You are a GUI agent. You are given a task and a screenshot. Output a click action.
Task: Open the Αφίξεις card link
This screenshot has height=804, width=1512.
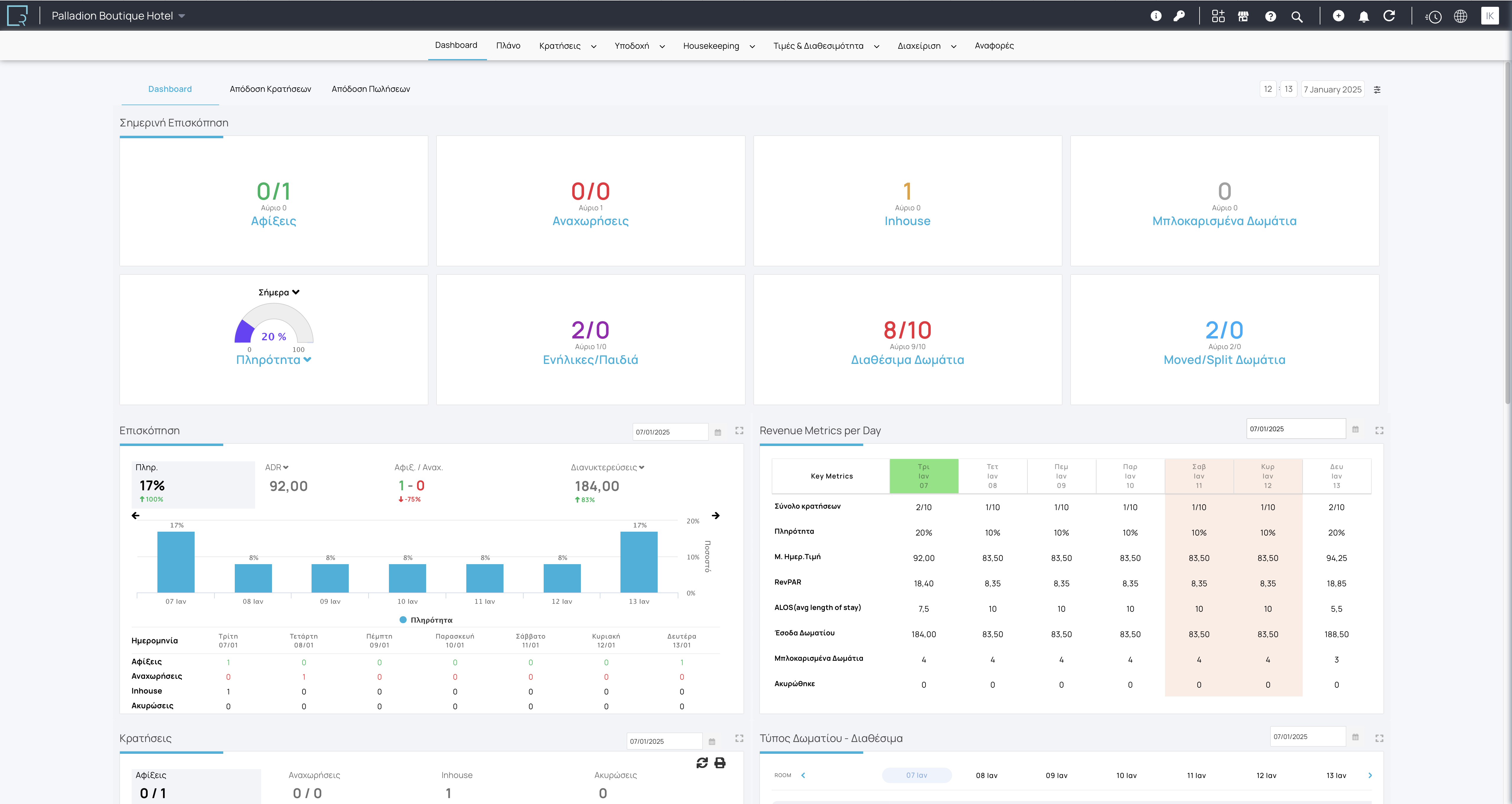(x=273, y=221)
